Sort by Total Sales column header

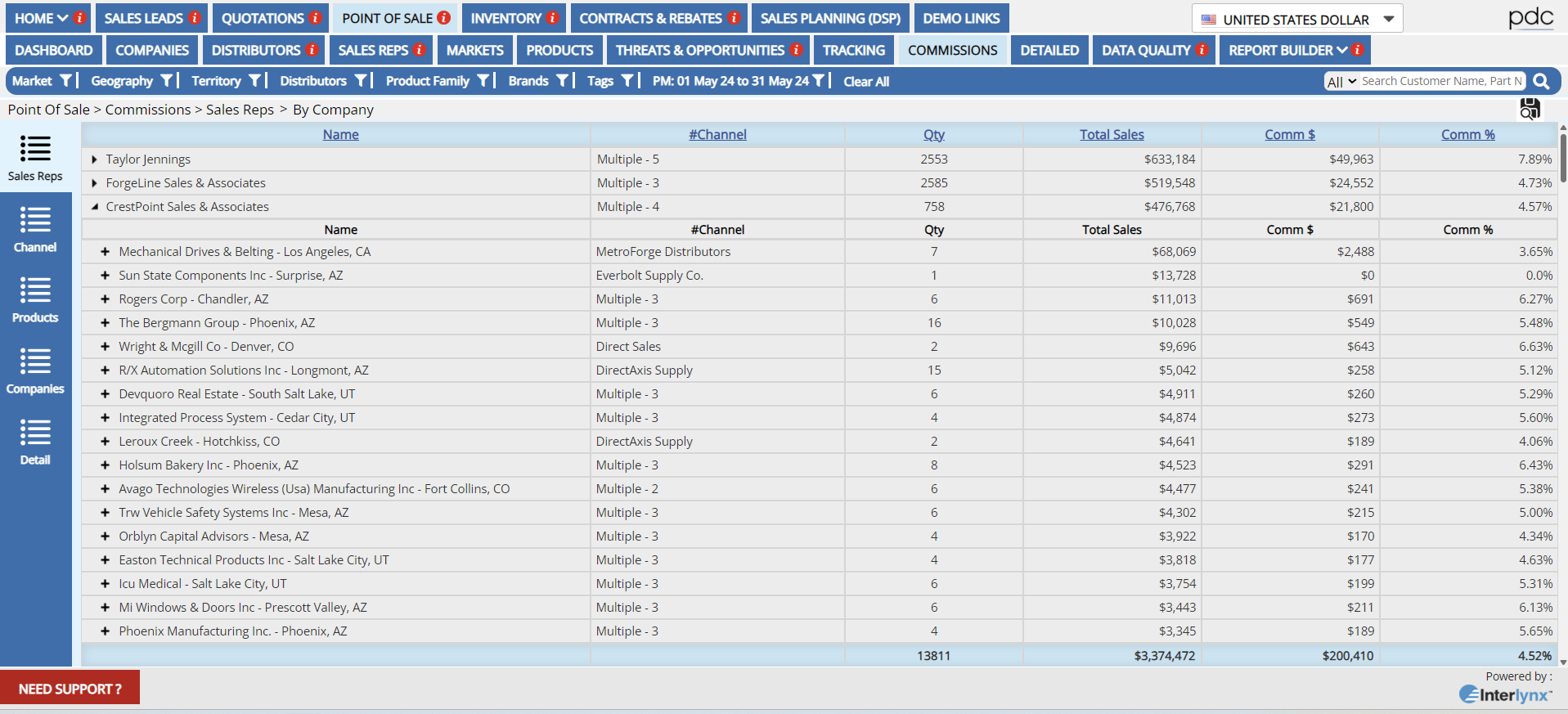click(x=1111, y=135)
